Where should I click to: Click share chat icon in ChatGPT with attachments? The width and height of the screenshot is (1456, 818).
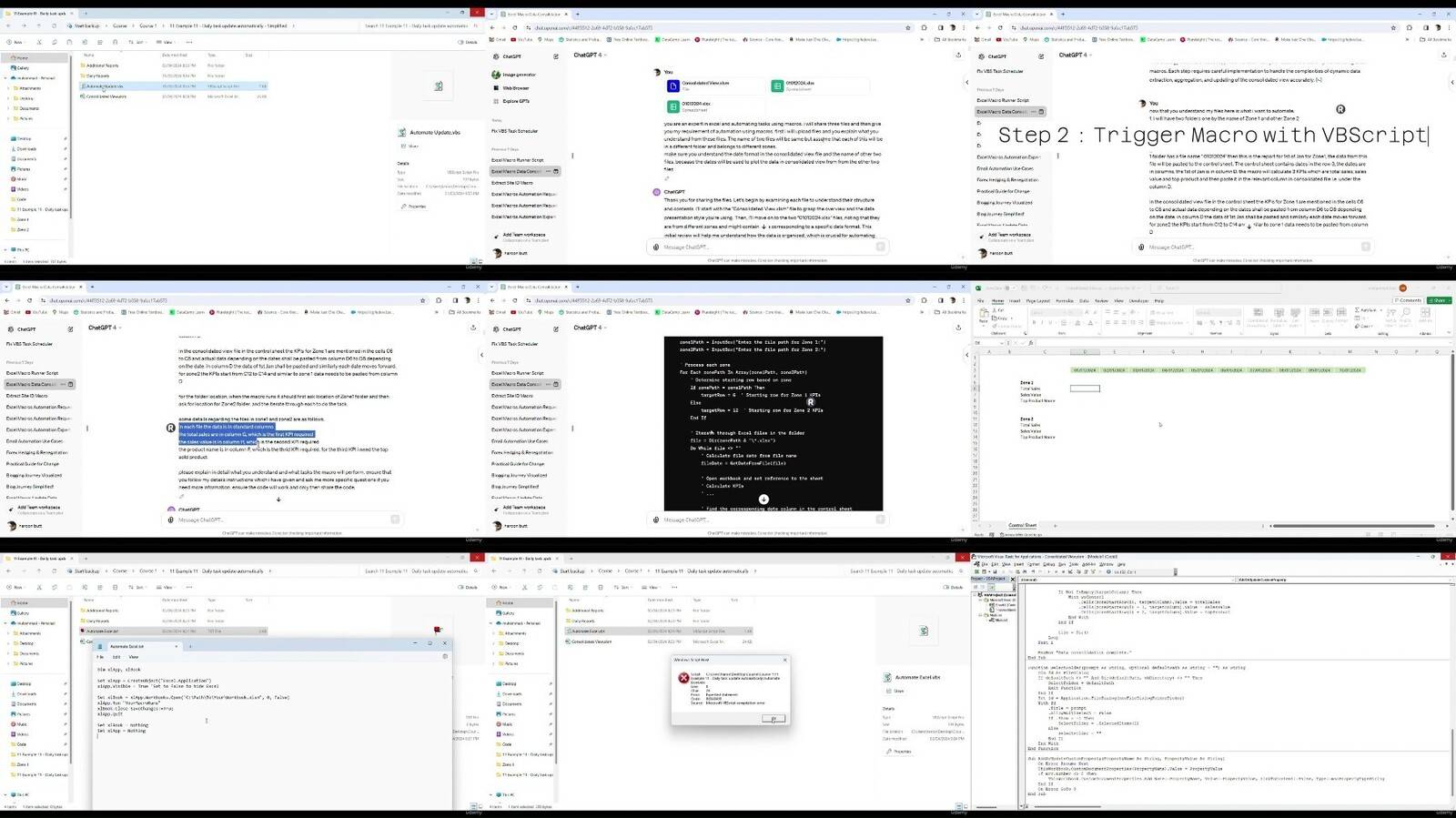point(958,56)
